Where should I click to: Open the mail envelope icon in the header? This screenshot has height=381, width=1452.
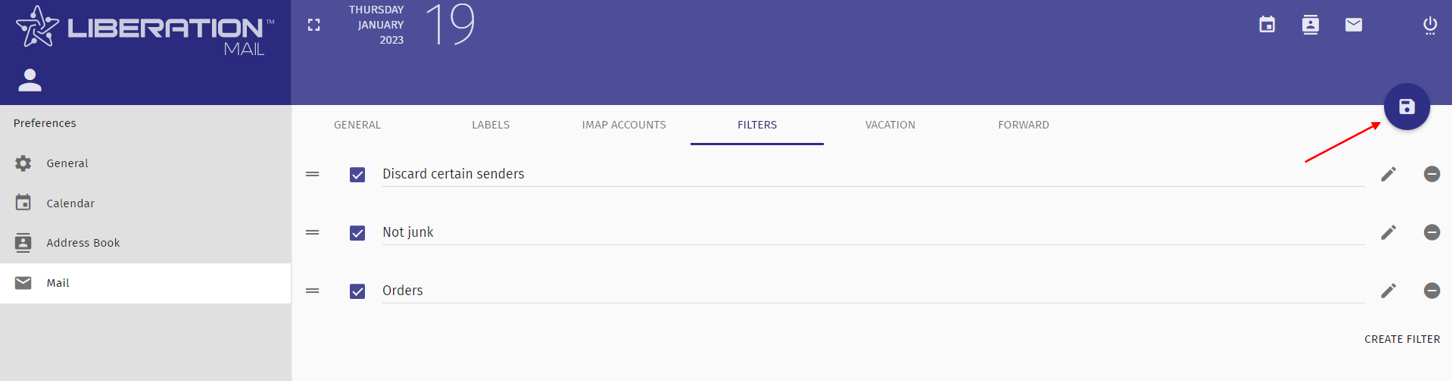point(1353,25)
